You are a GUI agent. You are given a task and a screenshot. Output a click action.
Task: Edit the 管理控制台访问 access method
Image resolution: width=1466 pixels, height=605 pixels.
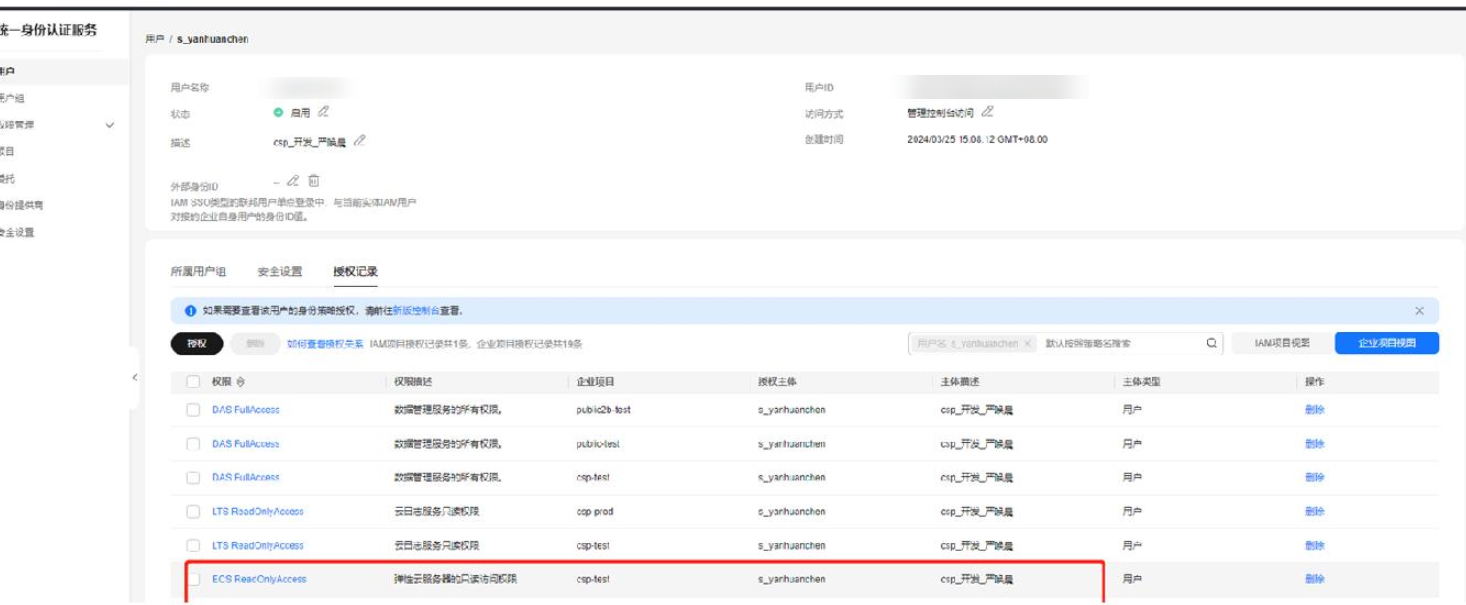click(x=987, y=112)
